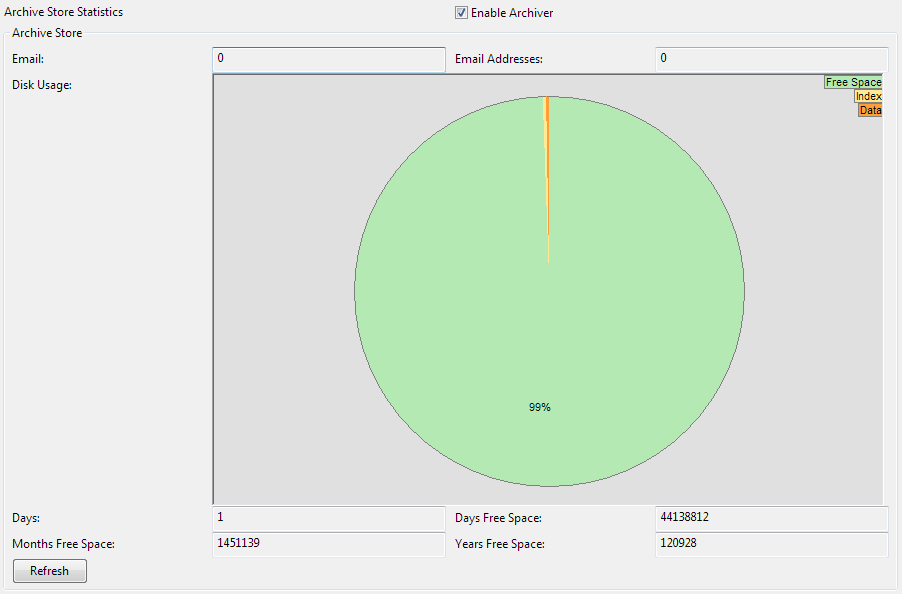This screenshot has width=902, height=594.
Task: Toggle the Enable Archiver checkbox
Action: (x=461, y=13)
